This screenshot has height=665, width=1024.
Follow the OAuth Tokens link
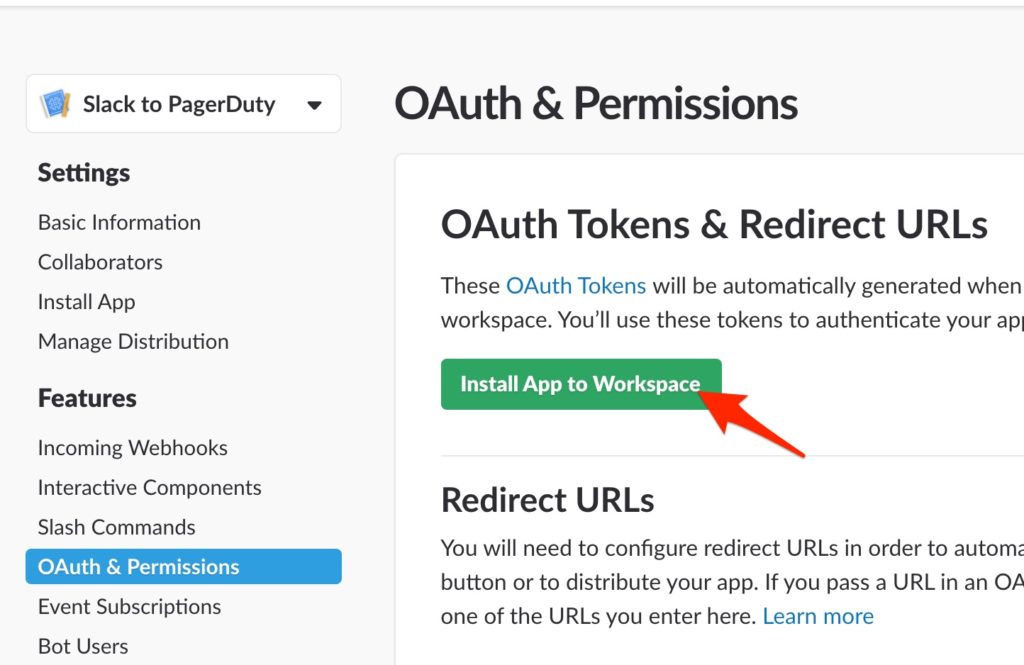[576, 286]
